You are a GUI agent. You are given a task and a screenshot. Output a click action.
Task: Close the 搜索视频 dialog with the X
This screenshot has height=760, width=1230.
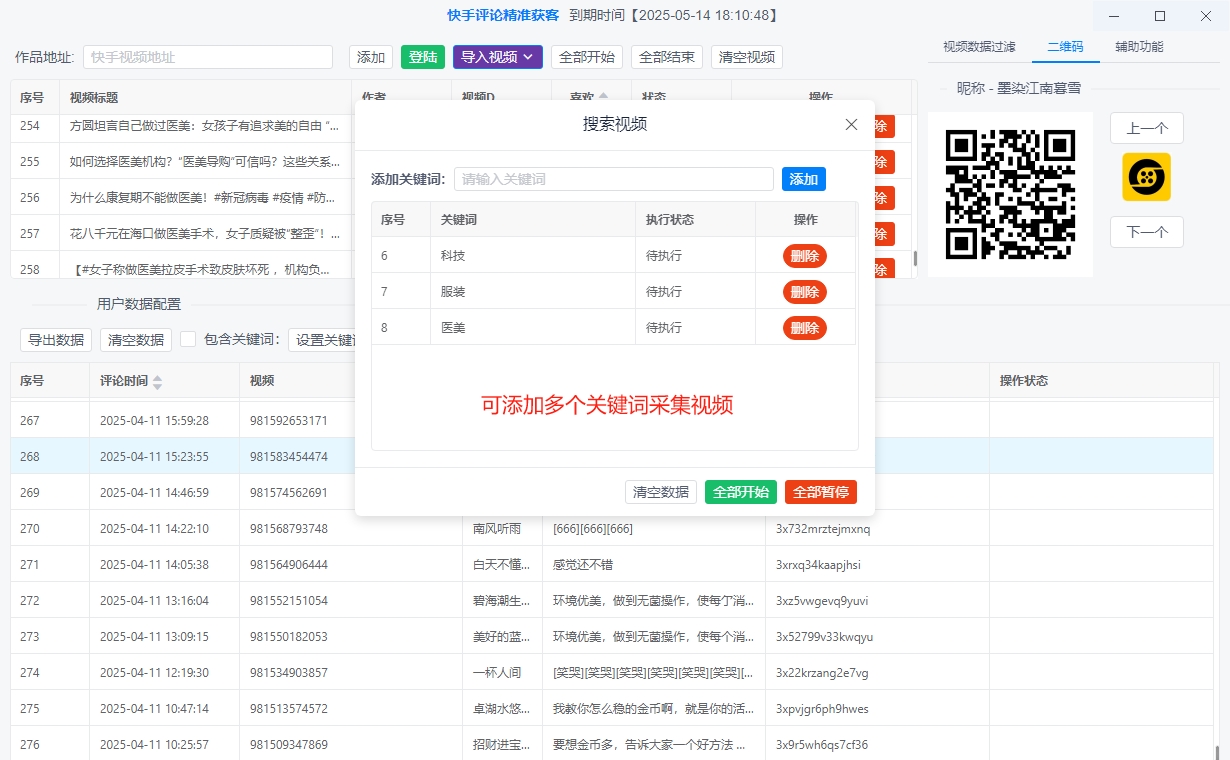tap(851, 124)
